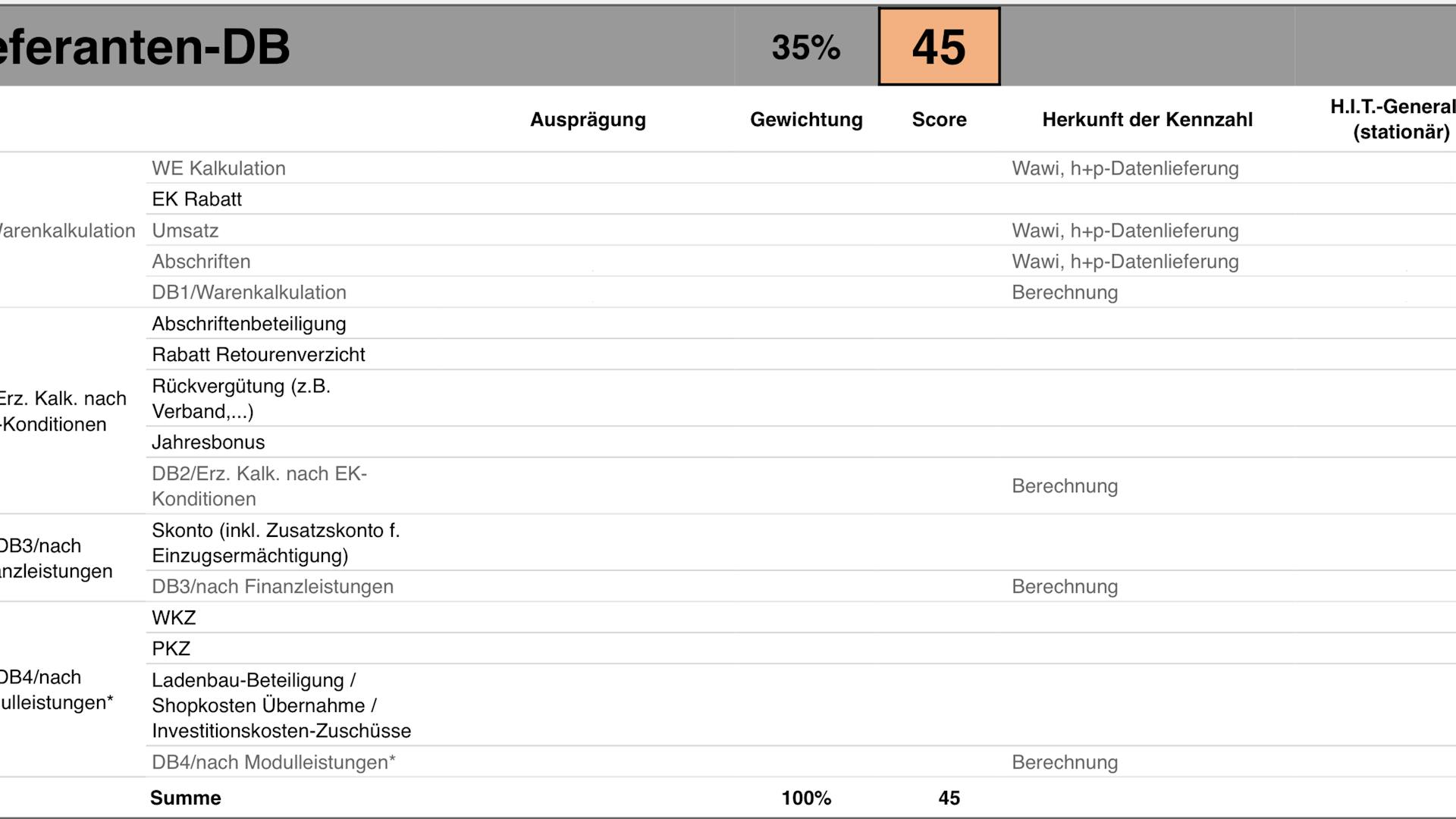Click the EK Rabatt cell
Screen dimensions: 1456x819
coord(196,199)
